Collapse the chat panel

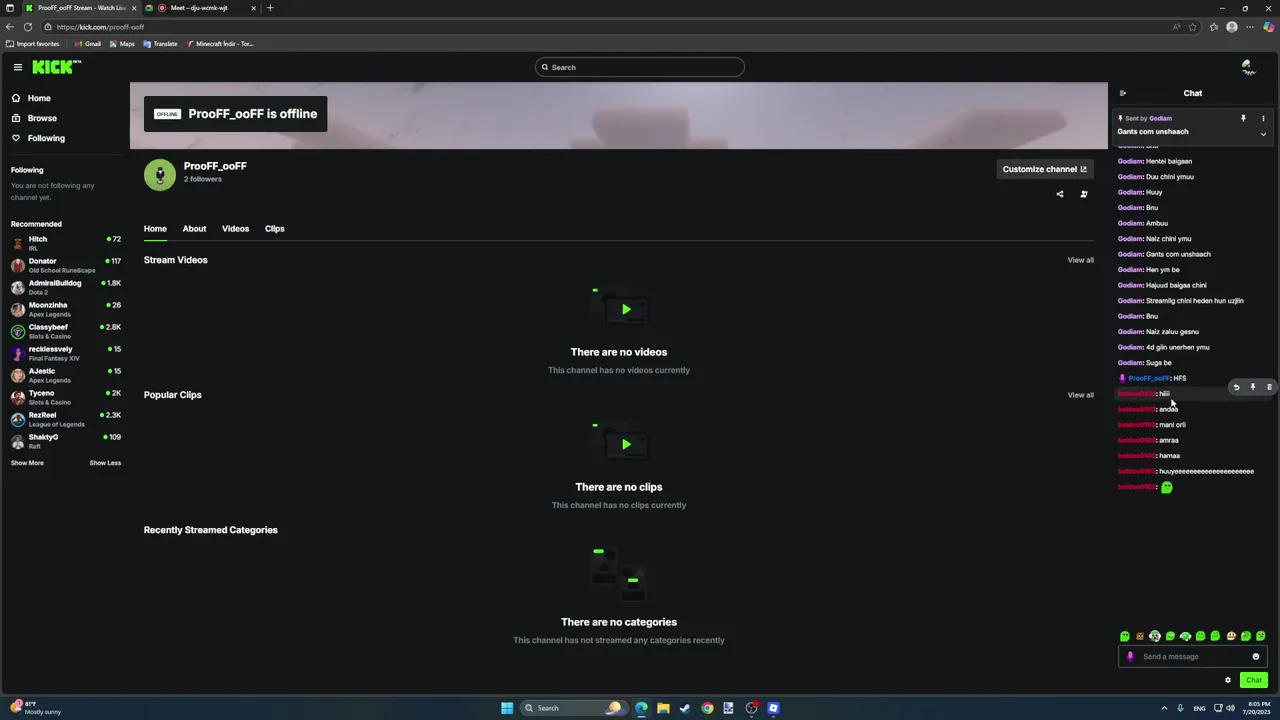pos(1122,93)
